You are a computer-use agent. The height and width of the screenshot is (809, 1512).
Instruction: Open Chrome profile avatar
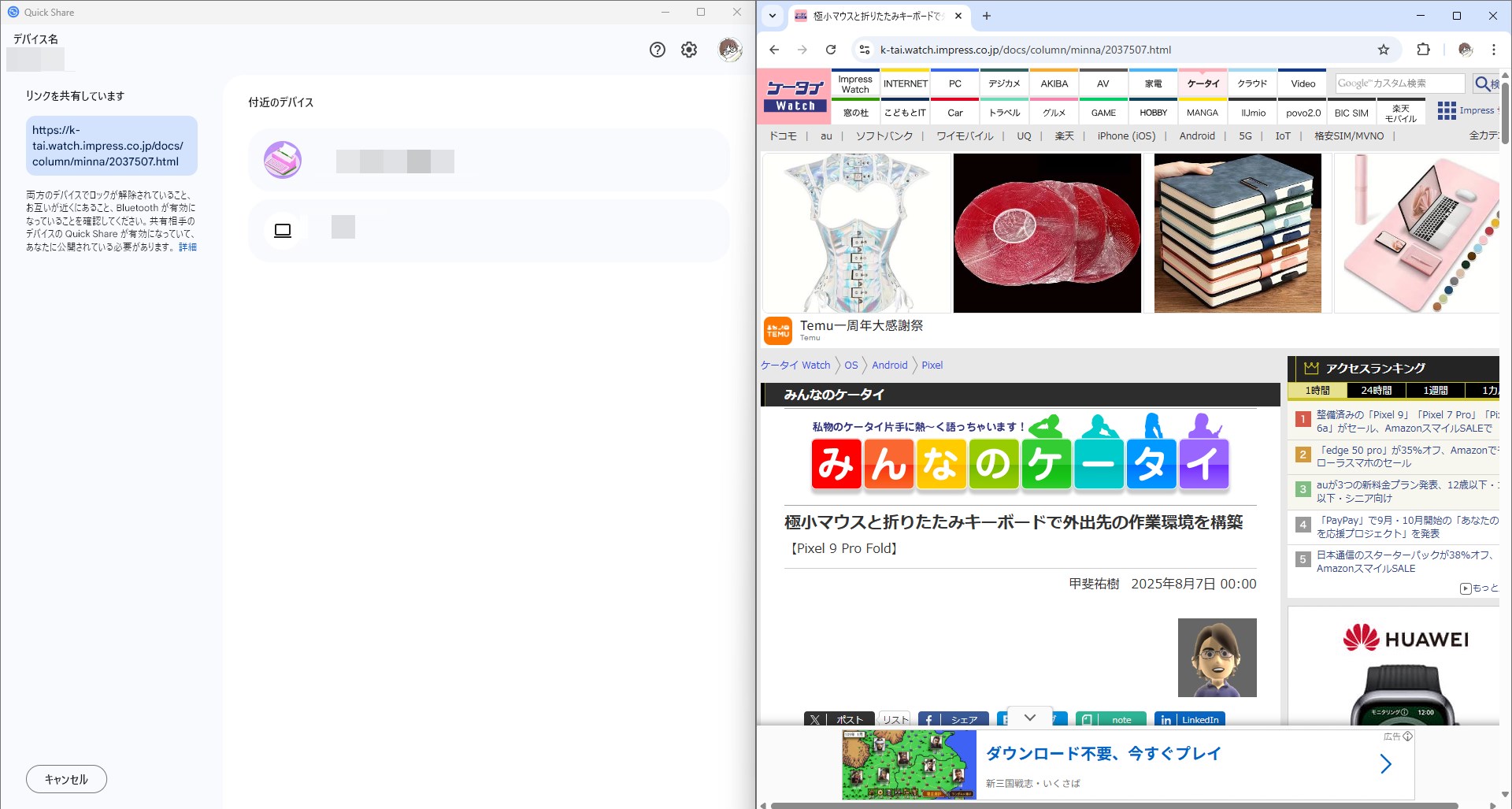(1465, 50)
